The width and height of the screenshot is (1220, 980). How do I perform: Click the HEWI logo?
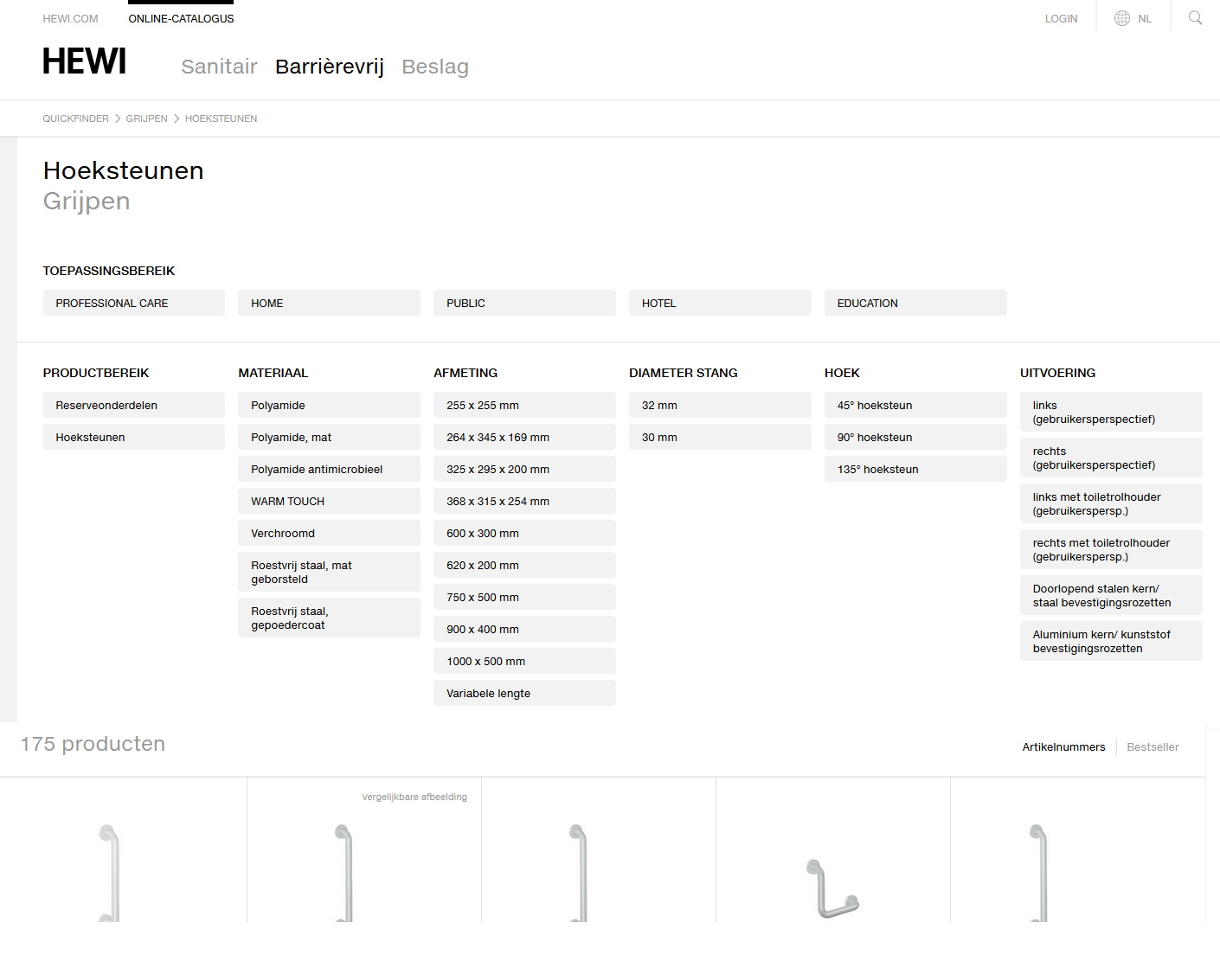click(85, 62)
